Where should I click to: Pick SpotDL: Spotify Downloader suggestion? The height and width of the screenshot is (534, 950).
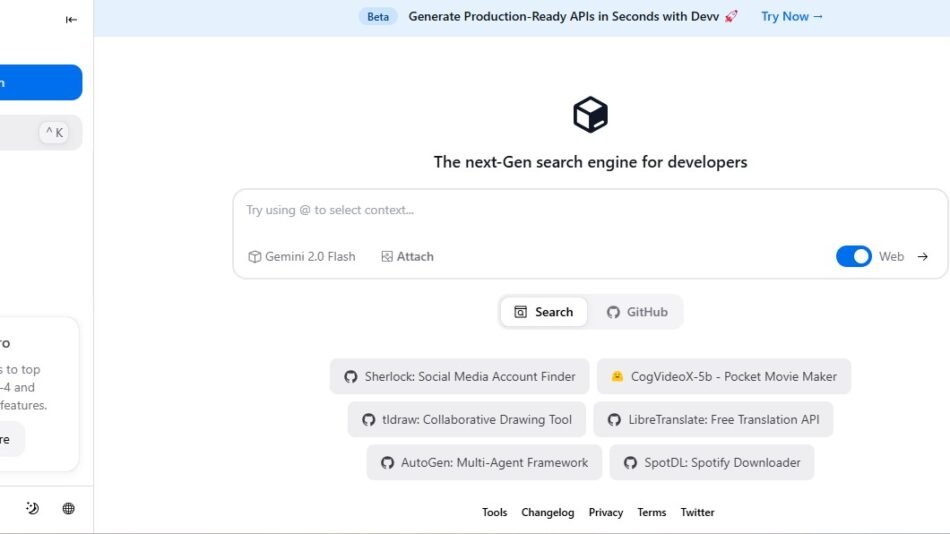(x=712, y=463)
